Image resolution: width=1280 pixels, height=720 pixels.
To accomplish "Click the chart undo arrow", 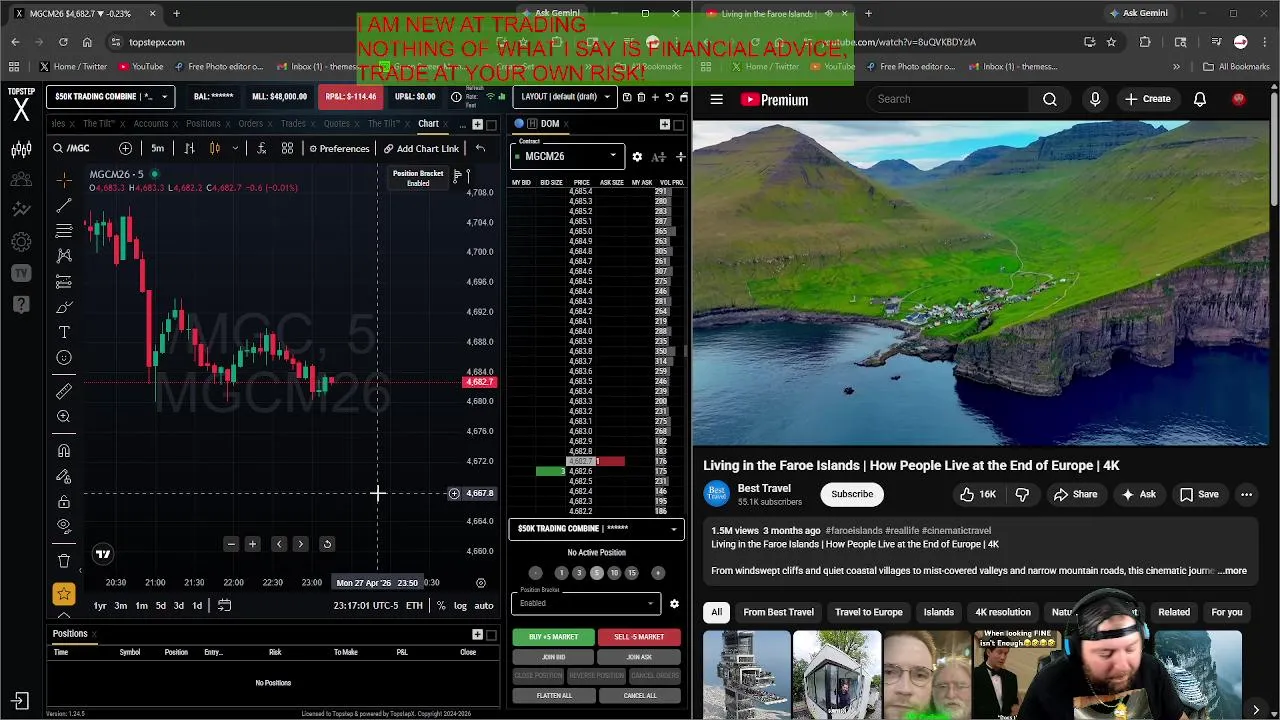I will click(480, 148).
